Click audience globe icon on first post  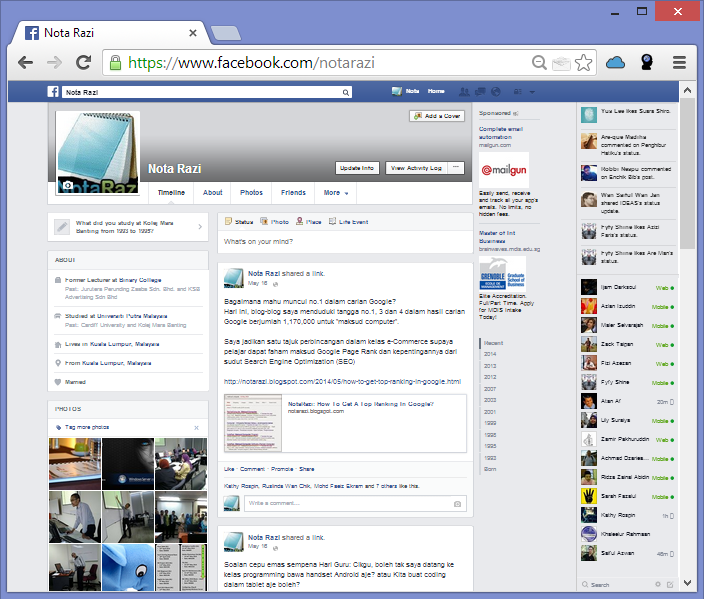tap(275, 284)
